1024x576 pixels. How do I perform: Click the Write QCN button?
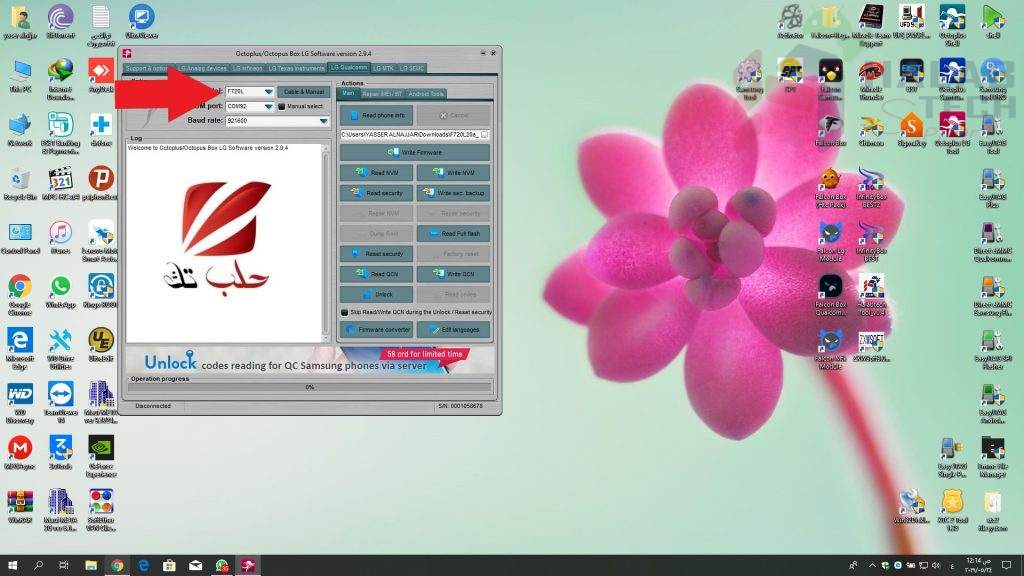pos(453,274)
